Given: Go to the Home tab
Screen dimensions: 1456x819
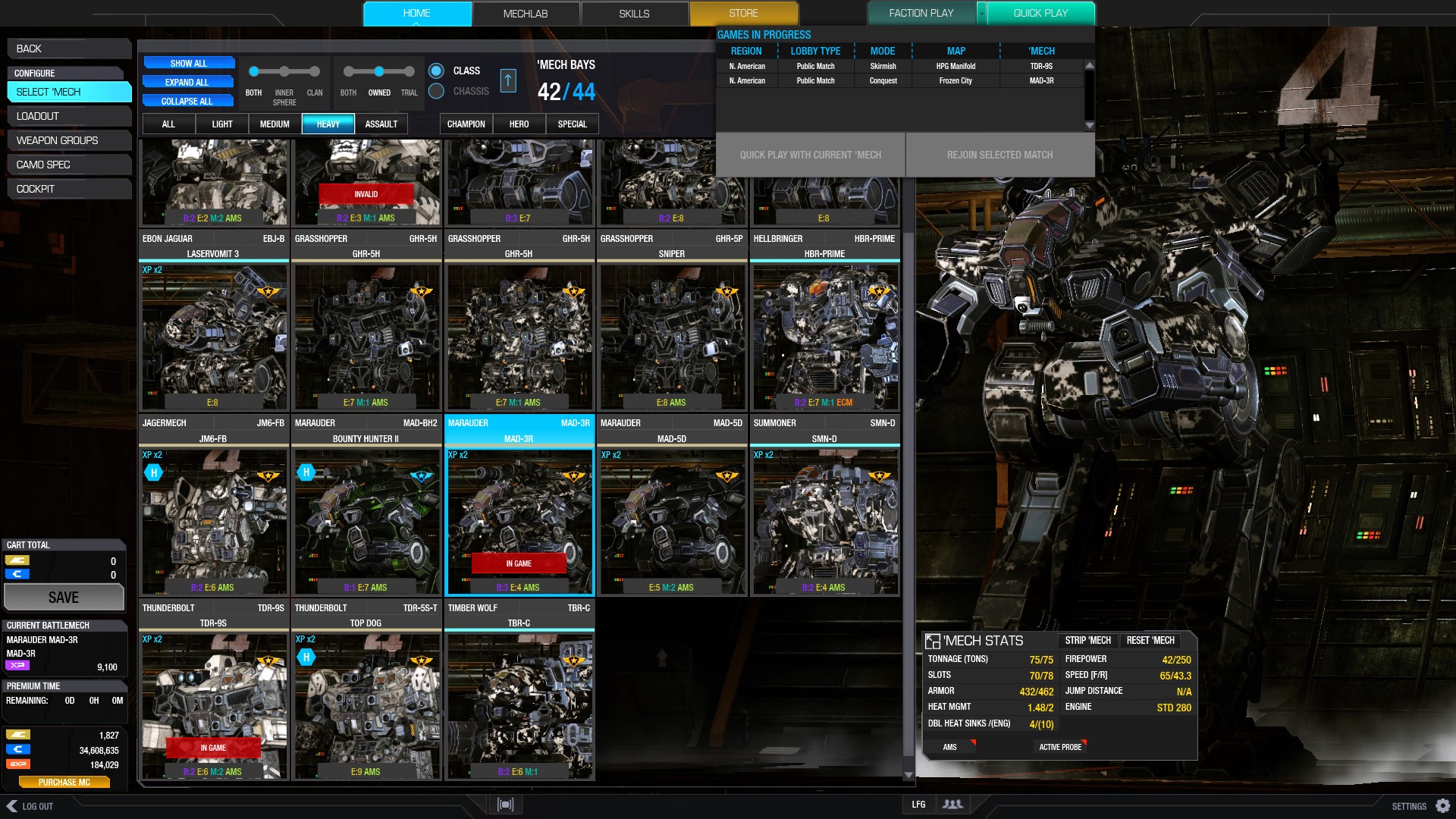Looking at the screenshot, I should tap(416, 14).
